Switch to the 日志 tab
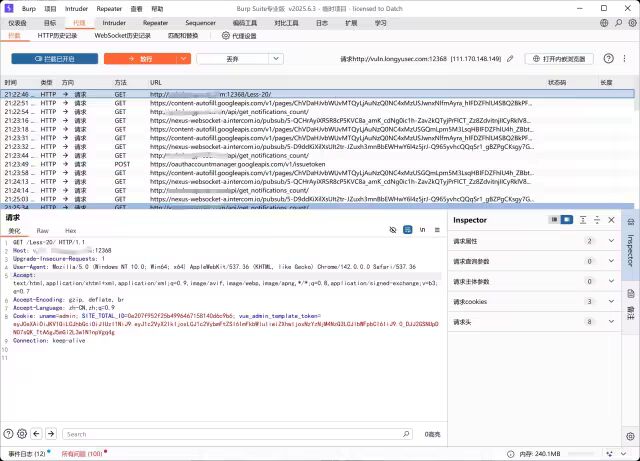 (322, 23)
